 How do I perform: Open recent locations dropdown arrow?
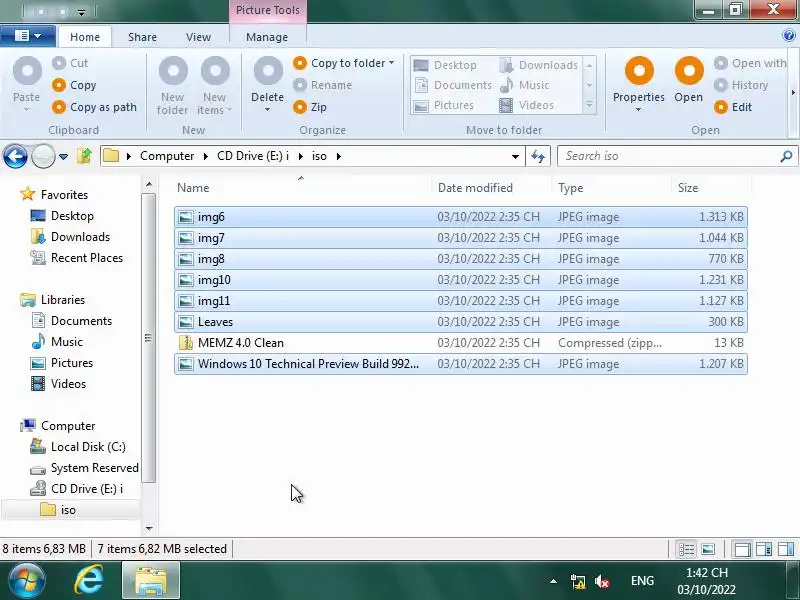pos(64,157)
